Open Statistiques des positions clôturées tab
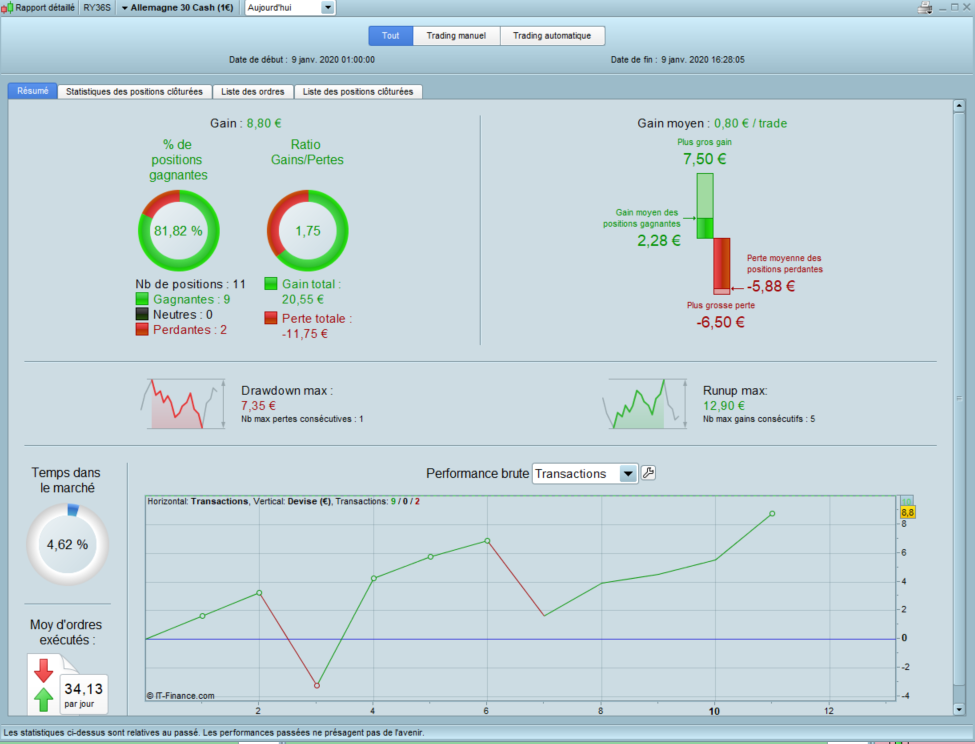This screenshot has width=975, height=744. point(134,91)
